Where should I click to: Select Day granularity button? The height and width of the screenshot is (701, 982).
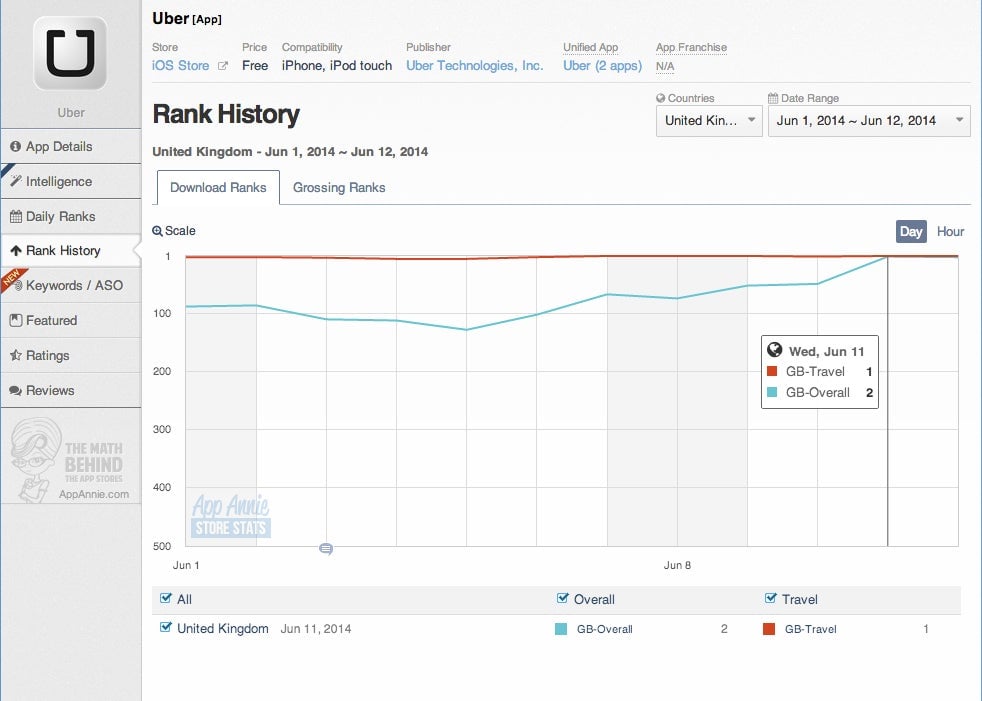[x=911, y=231]
